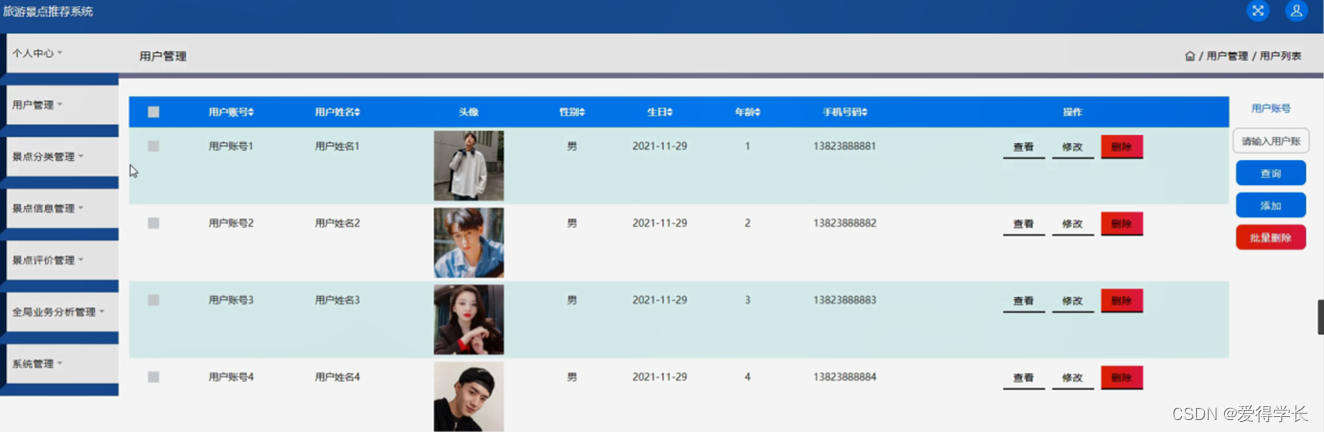This screenshot has width=1324, height=432.
Task: Expand the 景点分类管理 sidebar menu
Action: [x=62, y=157]
